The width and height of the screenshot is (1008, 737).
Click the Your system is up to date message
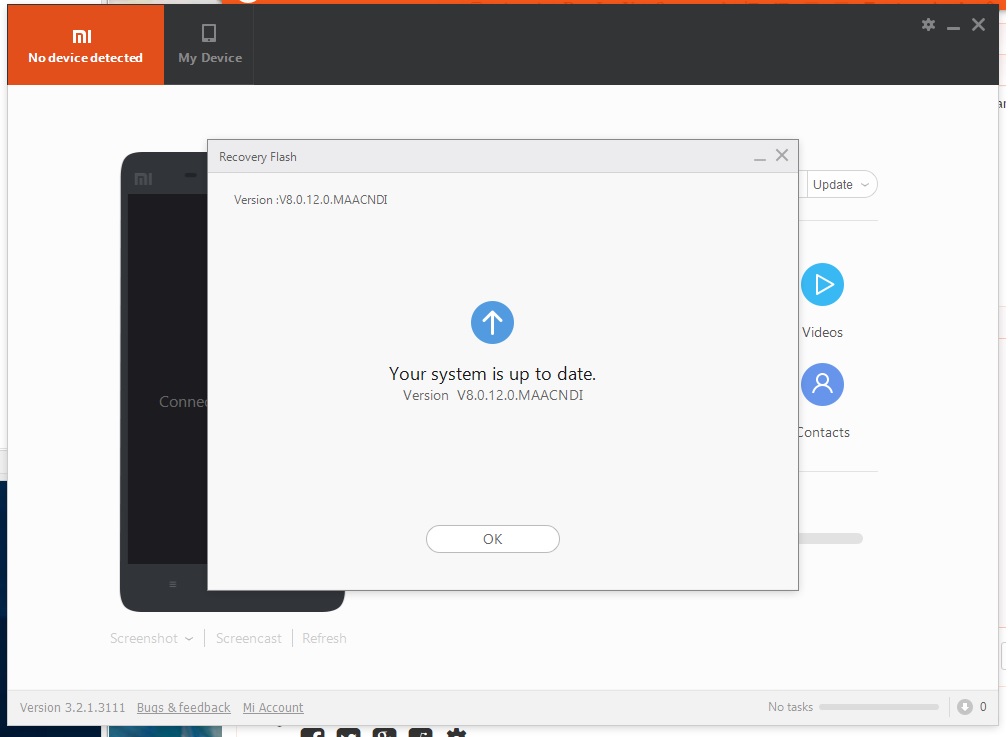coord(492,374)
